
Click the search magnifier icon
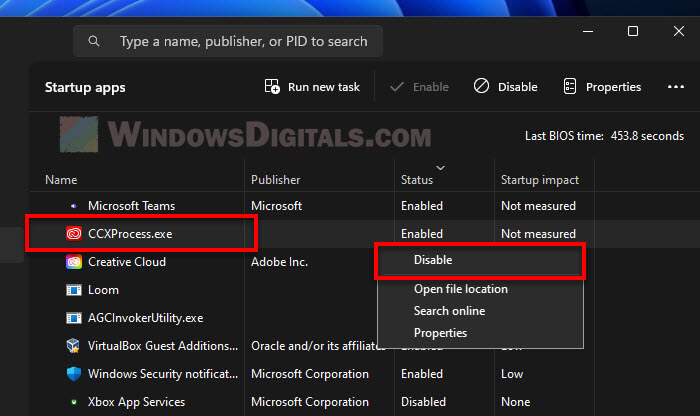click(x=94, y=42)
